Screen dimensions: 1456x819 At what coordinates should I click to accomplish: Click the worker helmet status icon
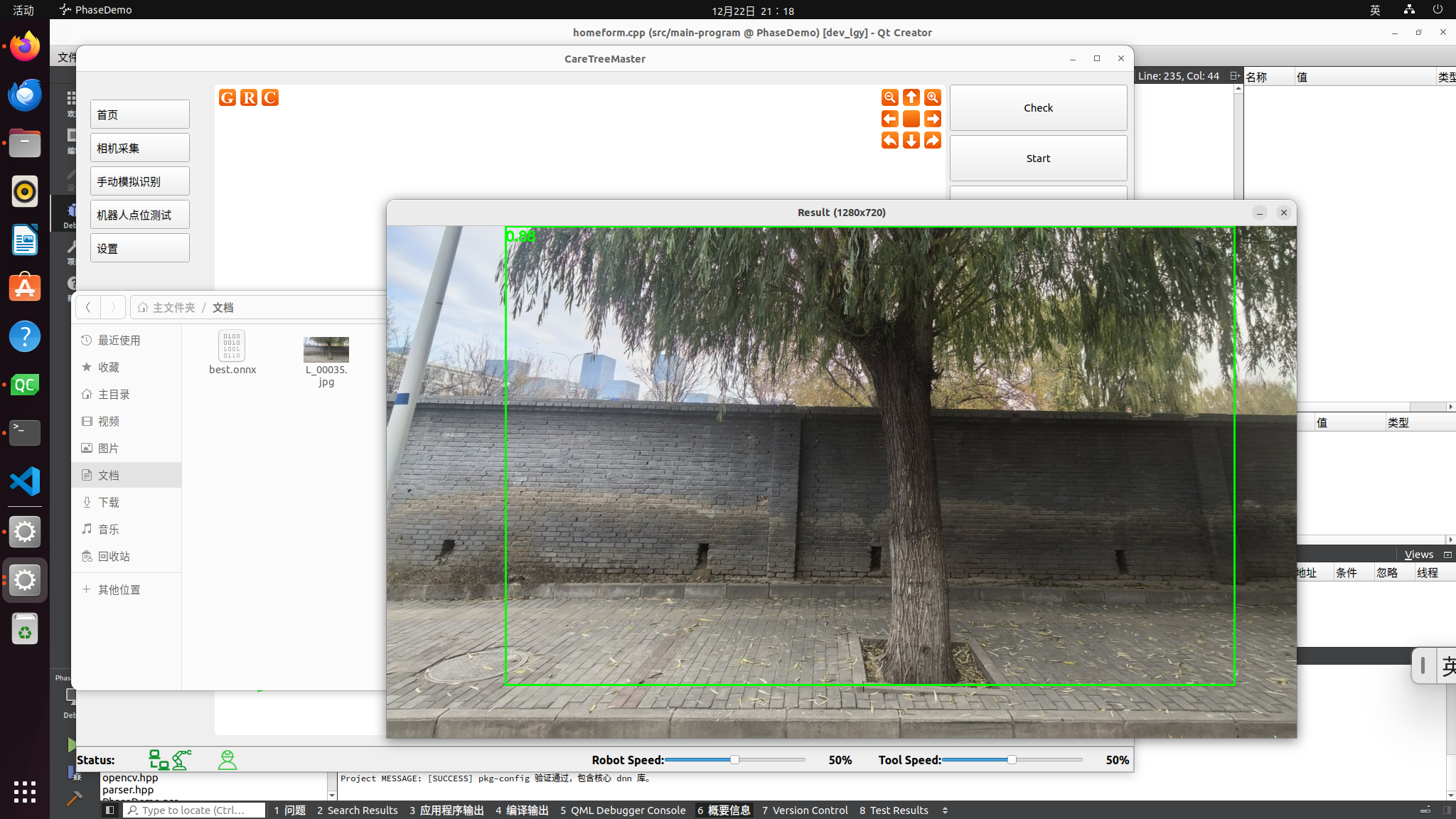pyautogui.click(x=227, y=760)
